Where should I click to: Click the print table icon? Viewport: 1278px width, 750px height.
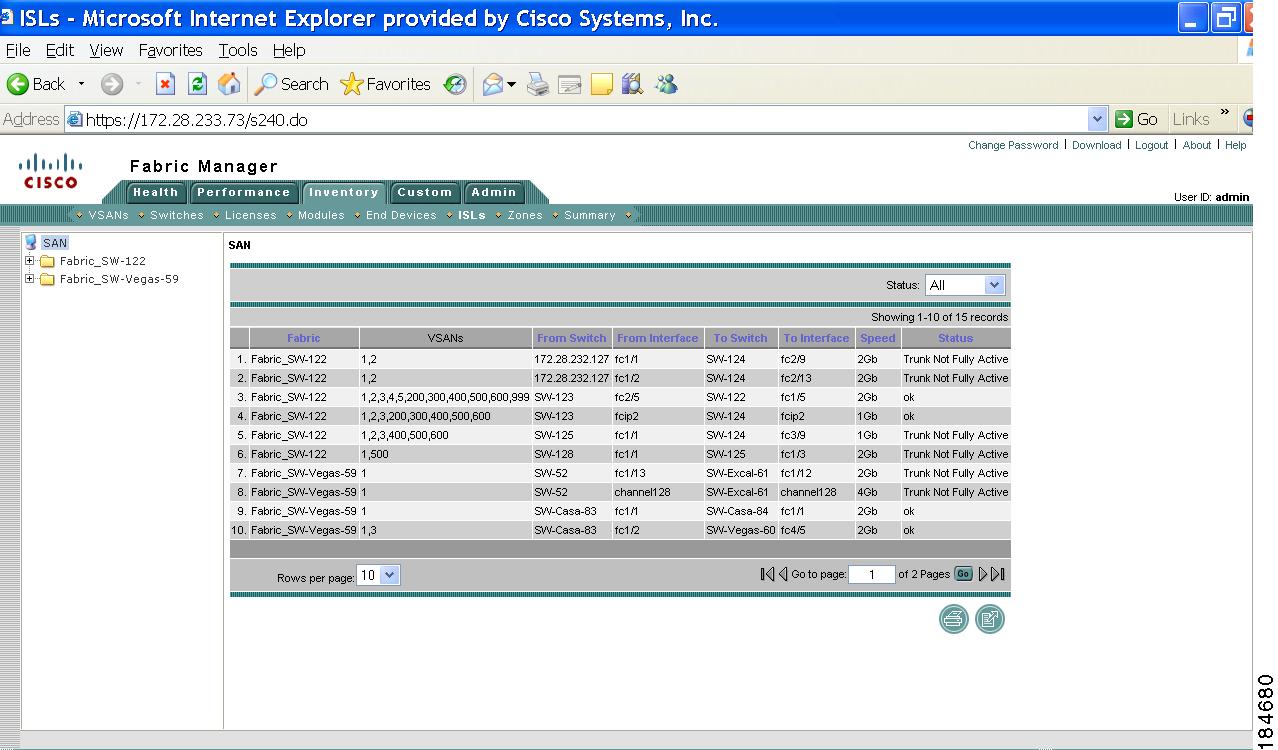(x=952, y=619)
